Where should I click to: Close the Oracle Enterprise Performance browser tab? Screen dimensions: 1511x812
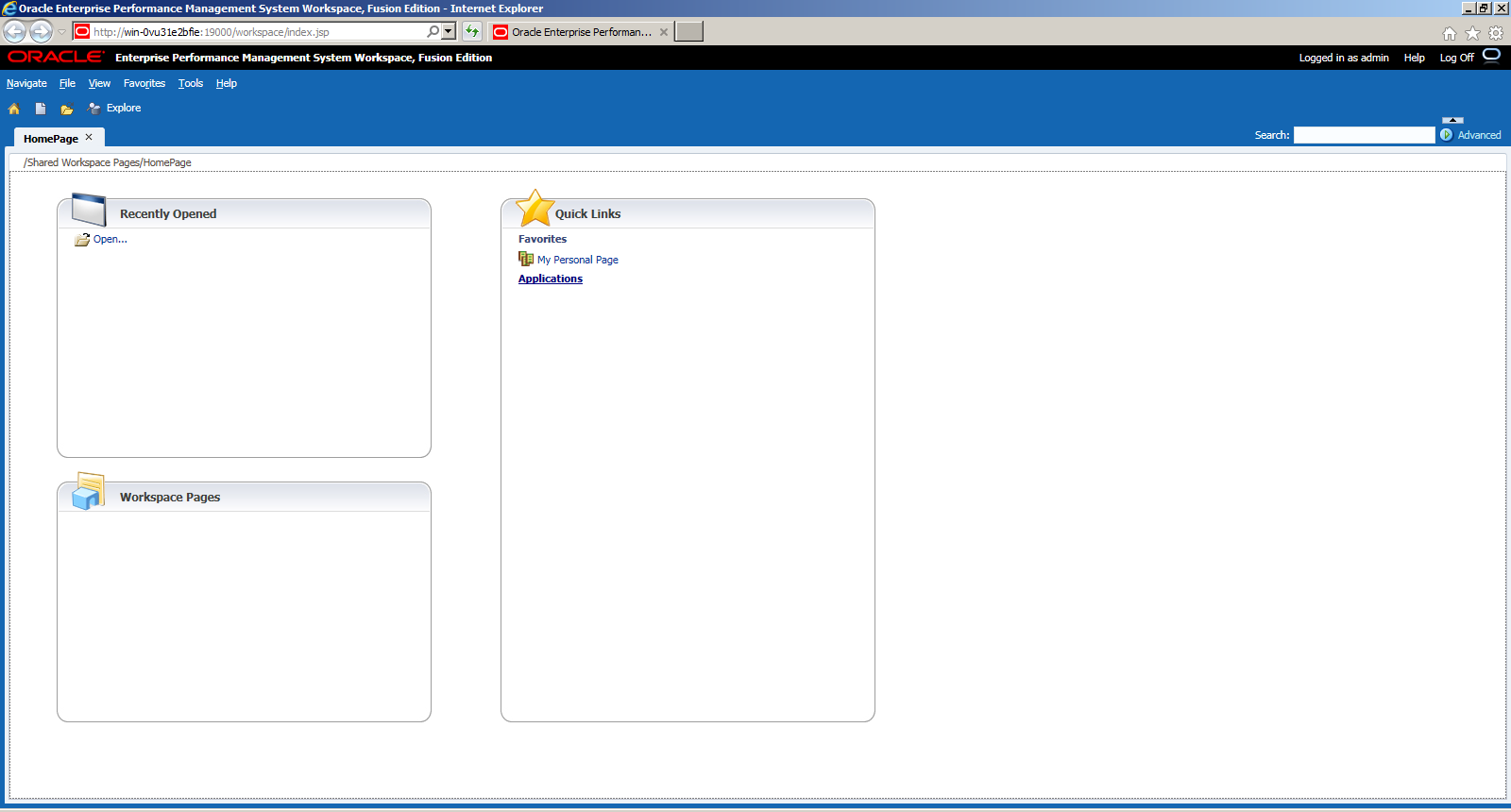point(664,32)
